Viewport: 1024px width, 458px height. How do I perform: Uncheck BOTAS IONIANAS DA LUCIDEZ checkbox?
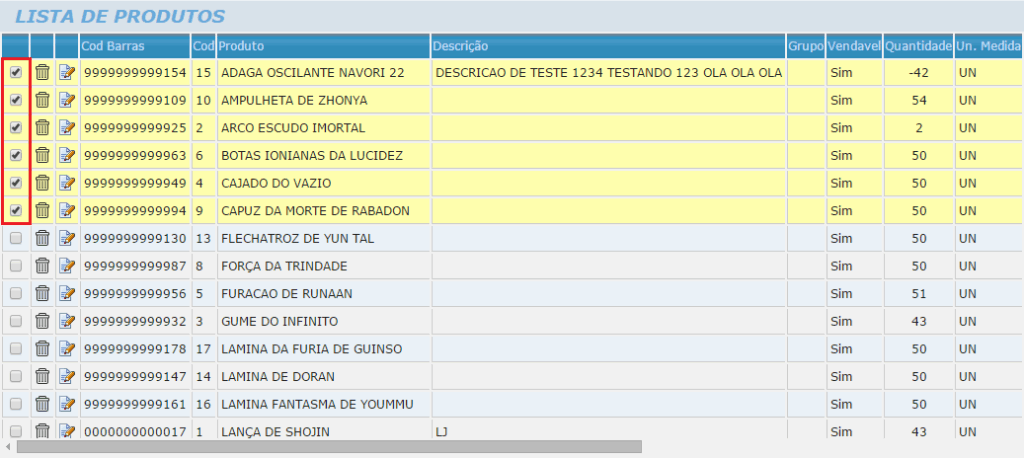16,155
